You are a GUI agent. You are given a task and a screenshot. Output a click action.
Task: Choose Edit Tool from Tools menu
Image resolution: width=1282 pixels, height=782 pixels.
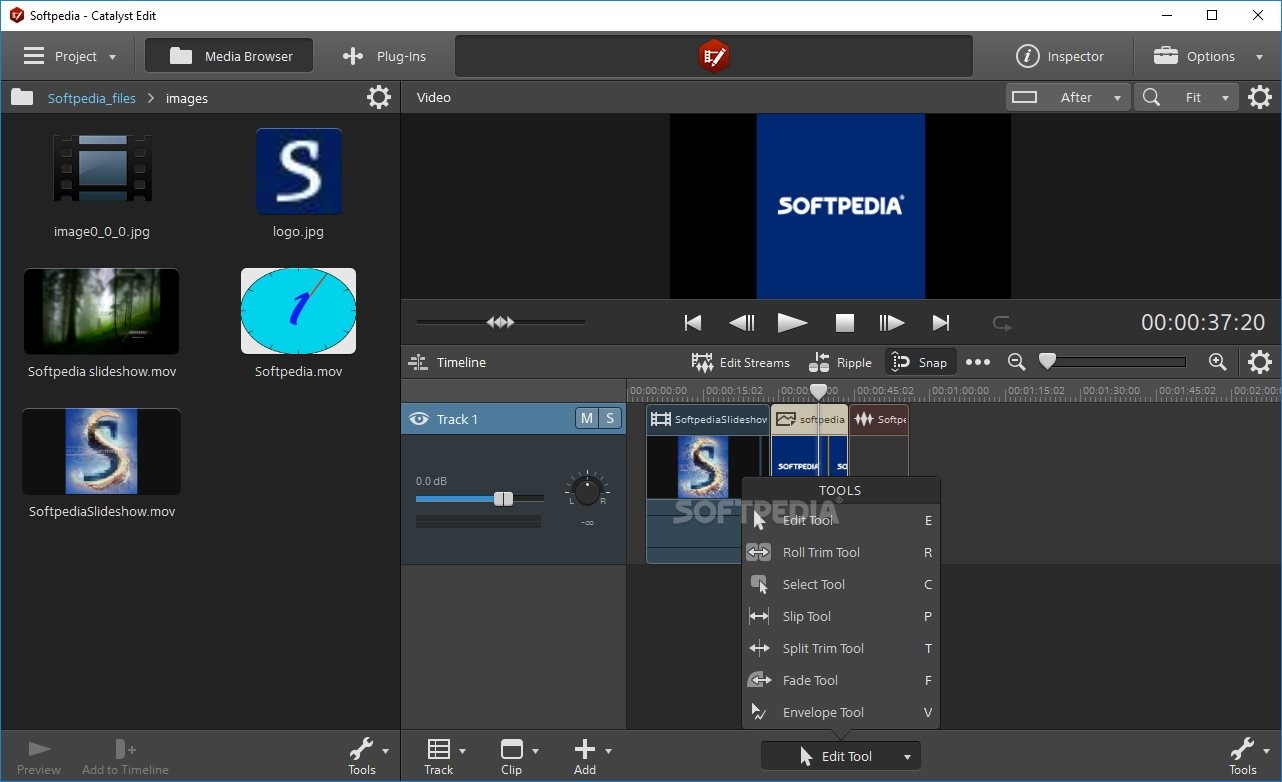[841, 520]
